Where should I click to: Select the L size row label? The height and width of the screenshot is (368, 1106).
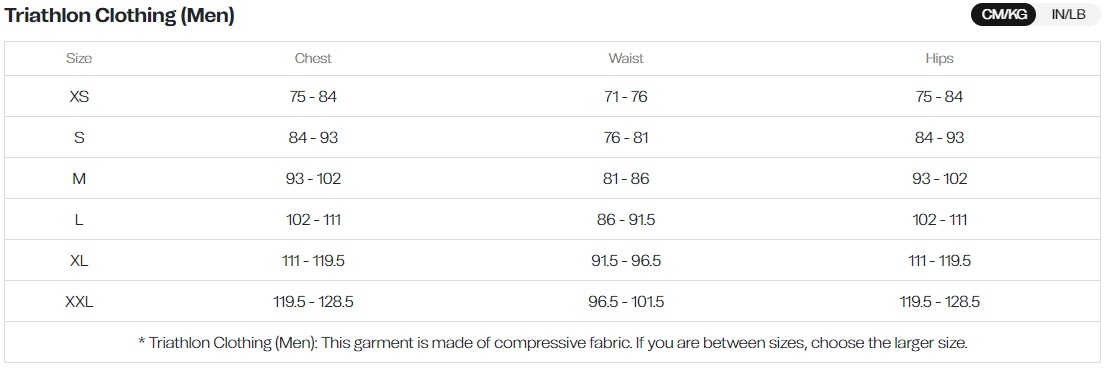coord(79,220)
